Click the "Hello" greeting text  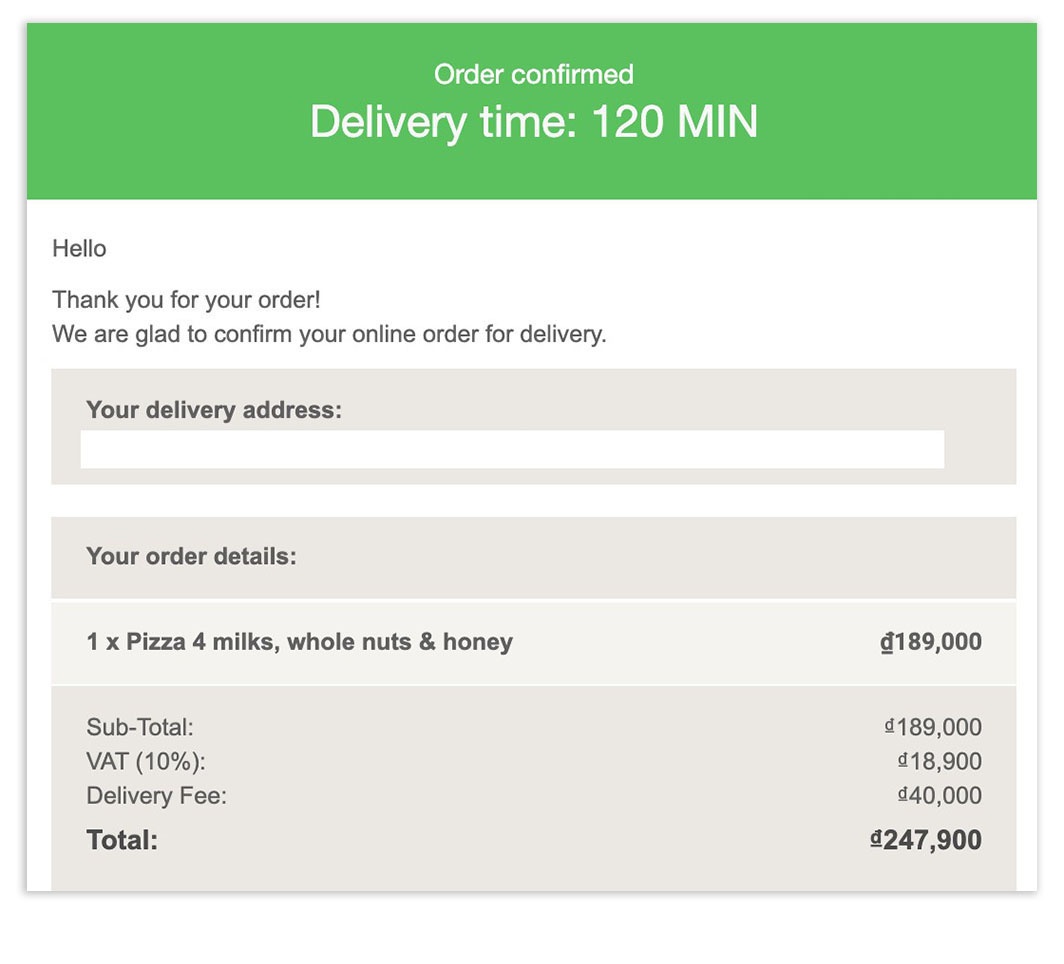click(x=79, y=249)
